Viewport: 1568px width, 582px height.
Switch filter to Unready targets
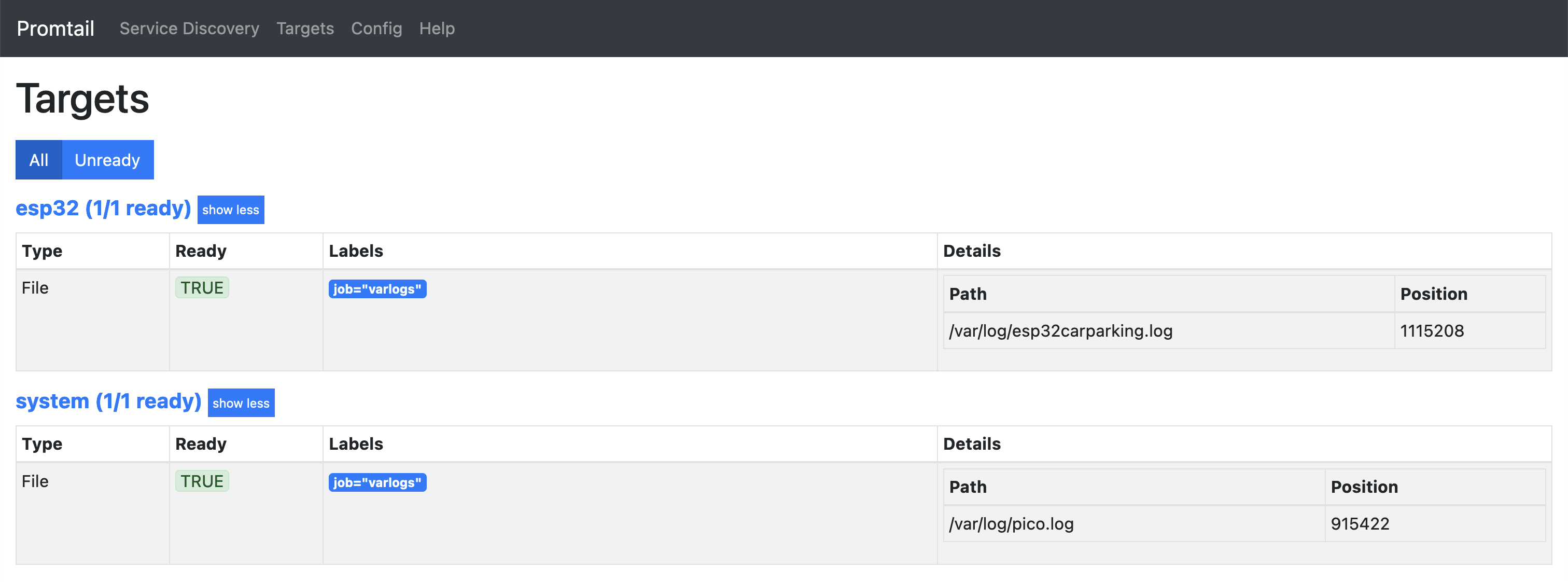[107, 160]
